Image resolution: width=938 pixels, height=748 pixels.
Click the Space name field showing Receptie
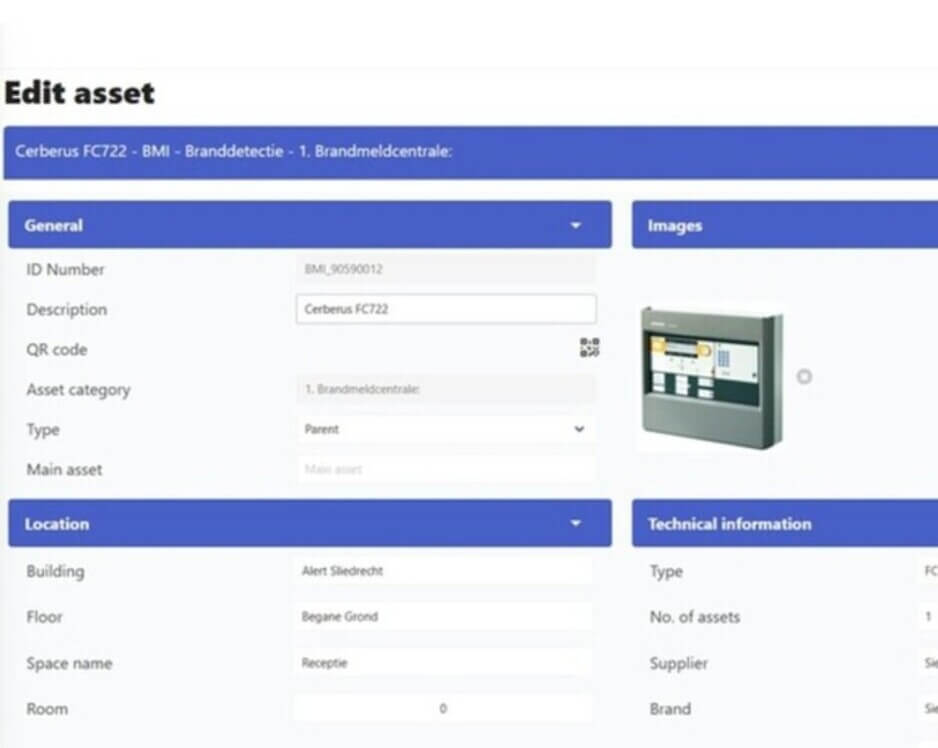(445, 662)
